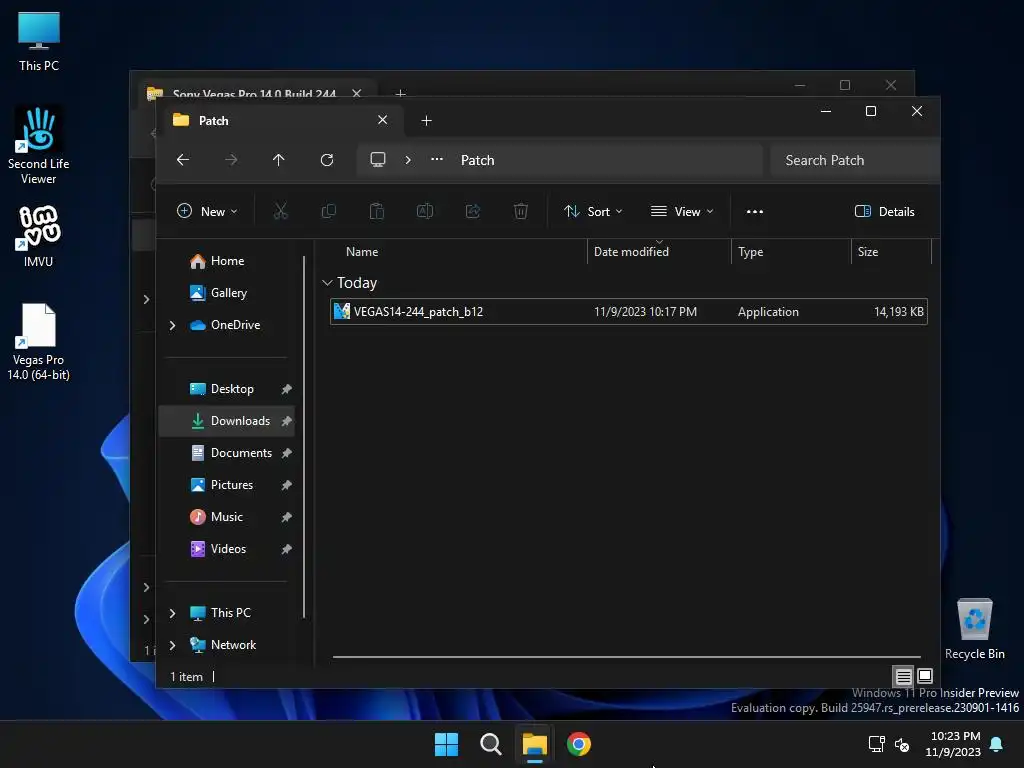Close the Patch tab
Screen dimensions: 1024x768
coord(383,120)
